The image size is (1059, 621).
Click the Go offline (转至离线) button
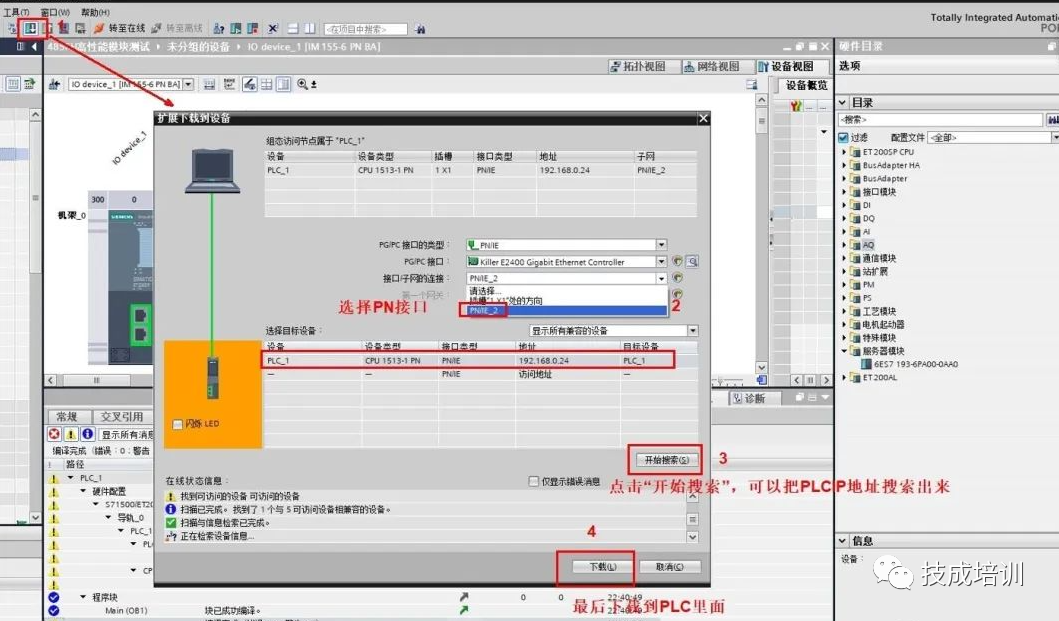pos(177,28)
